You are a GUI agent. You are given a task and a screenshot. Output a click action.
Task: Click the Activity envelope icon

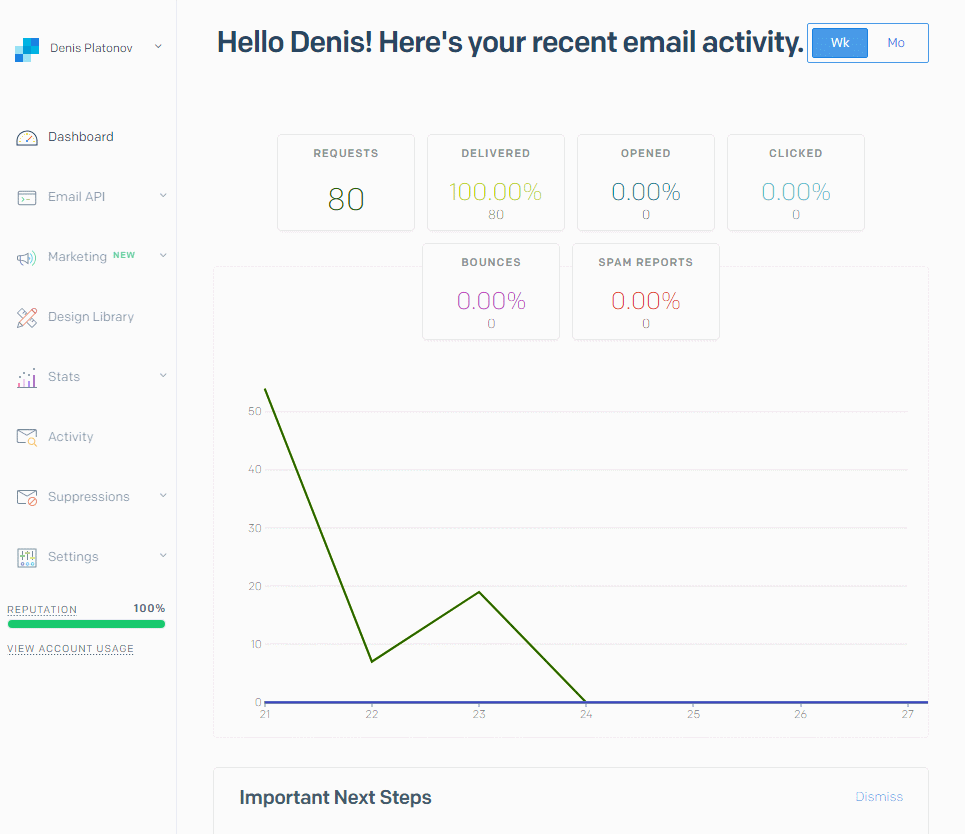click(27, 437)
